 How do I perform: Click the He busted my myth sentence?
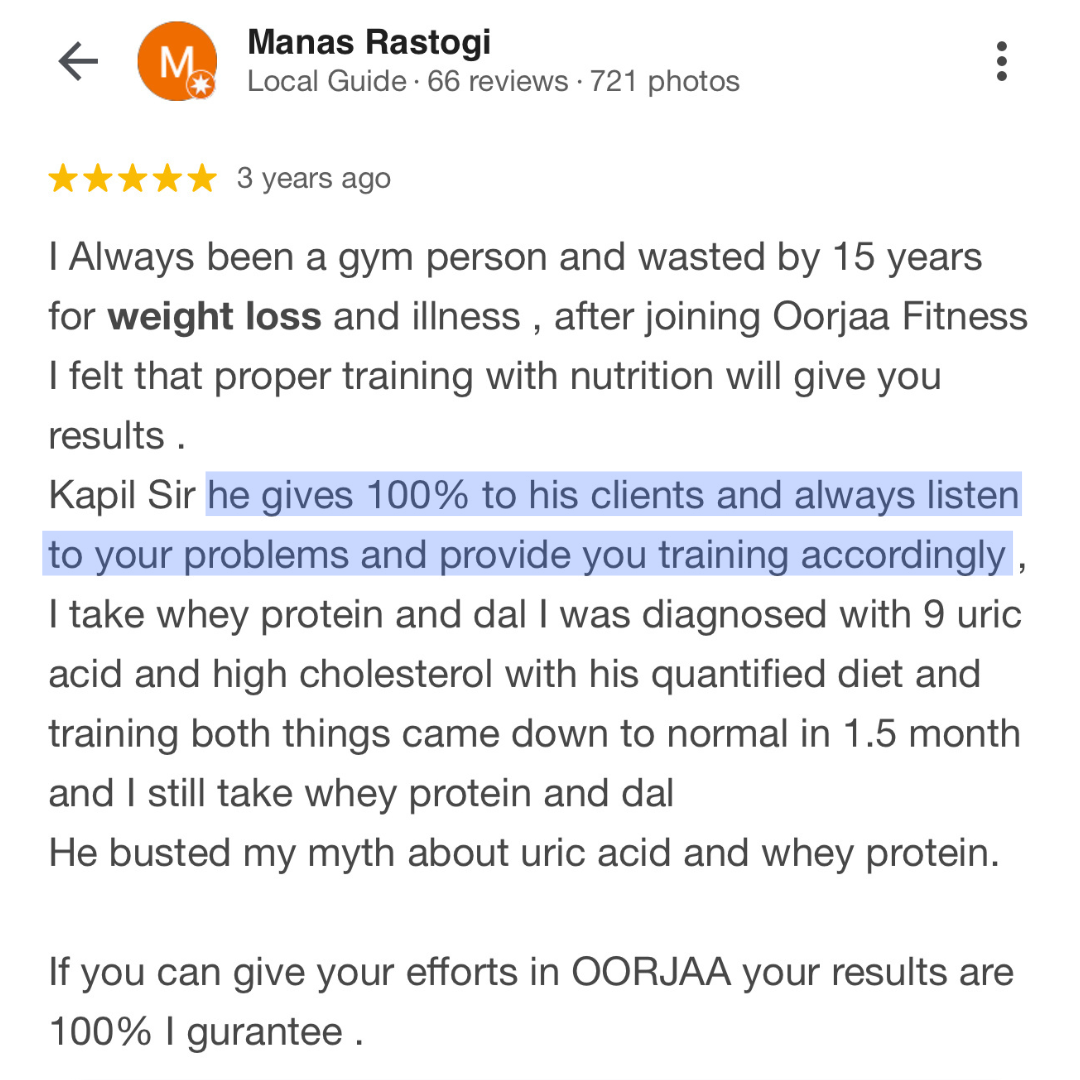click(x=523, y=853)
